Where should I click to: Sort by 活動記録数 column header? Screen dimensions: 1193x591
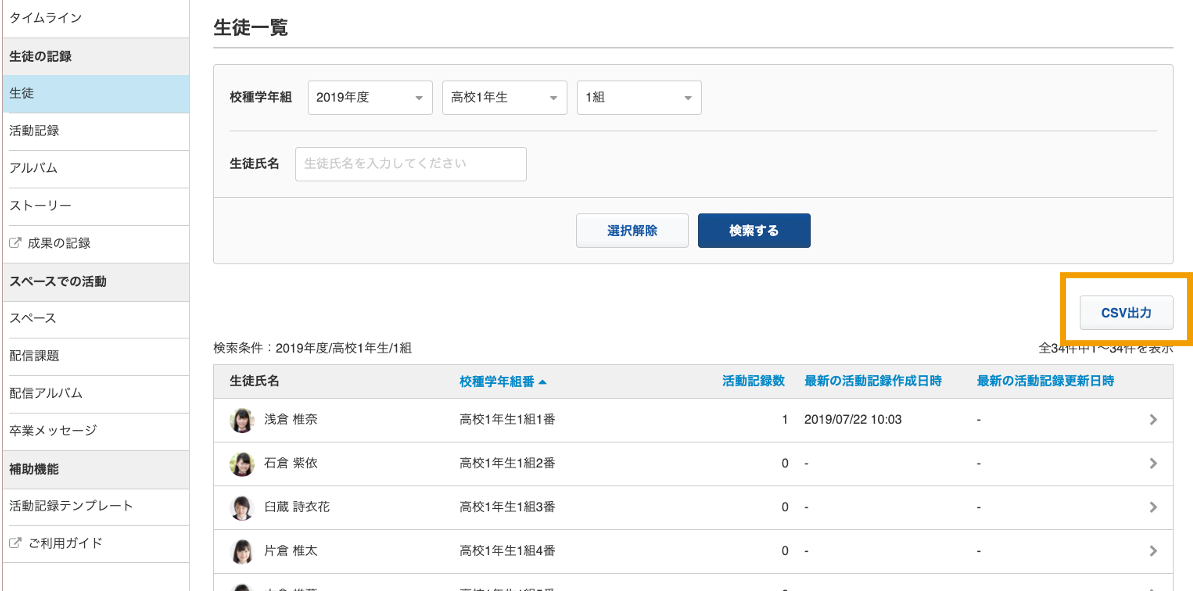point(753,381)
